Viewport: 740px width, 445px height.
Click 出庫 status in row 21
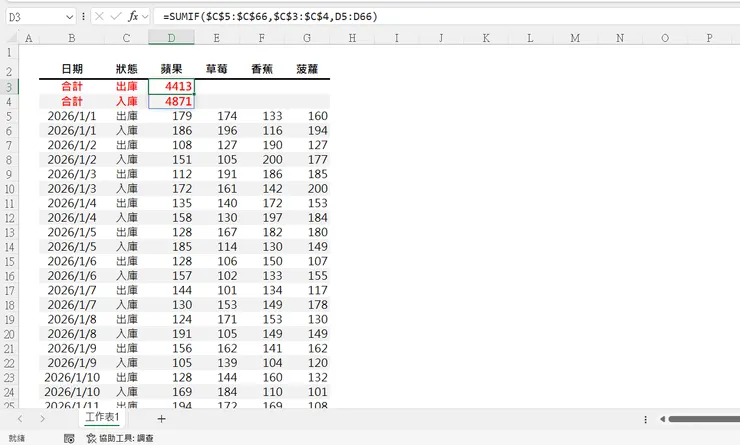[x=126, y=349]
